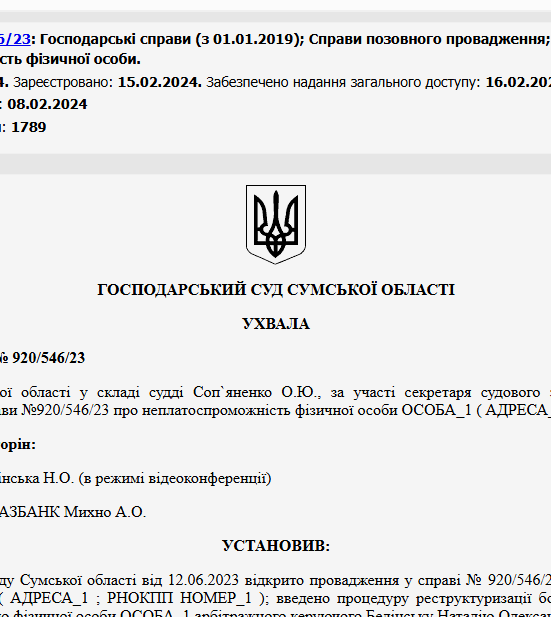
Task: Open the case number link ending in /23
Action: pos(15,39)
